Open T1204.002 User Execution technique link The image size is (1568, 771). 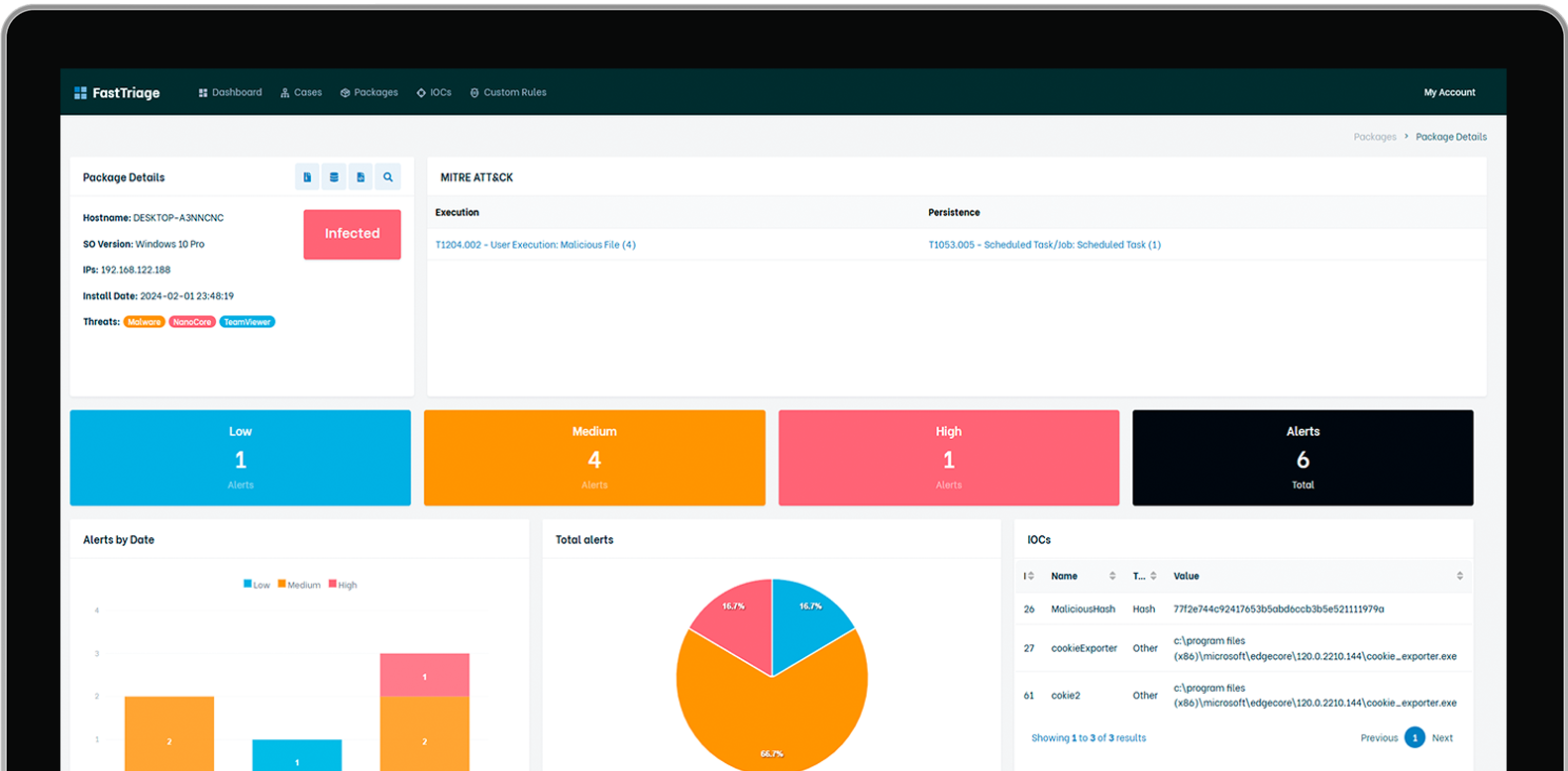536,245
